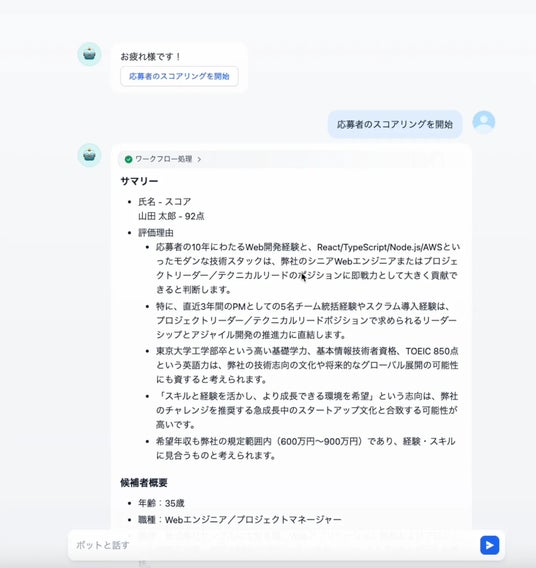
Task: Click the green checkmark workflow status icon
Action: tap(128, 159)
